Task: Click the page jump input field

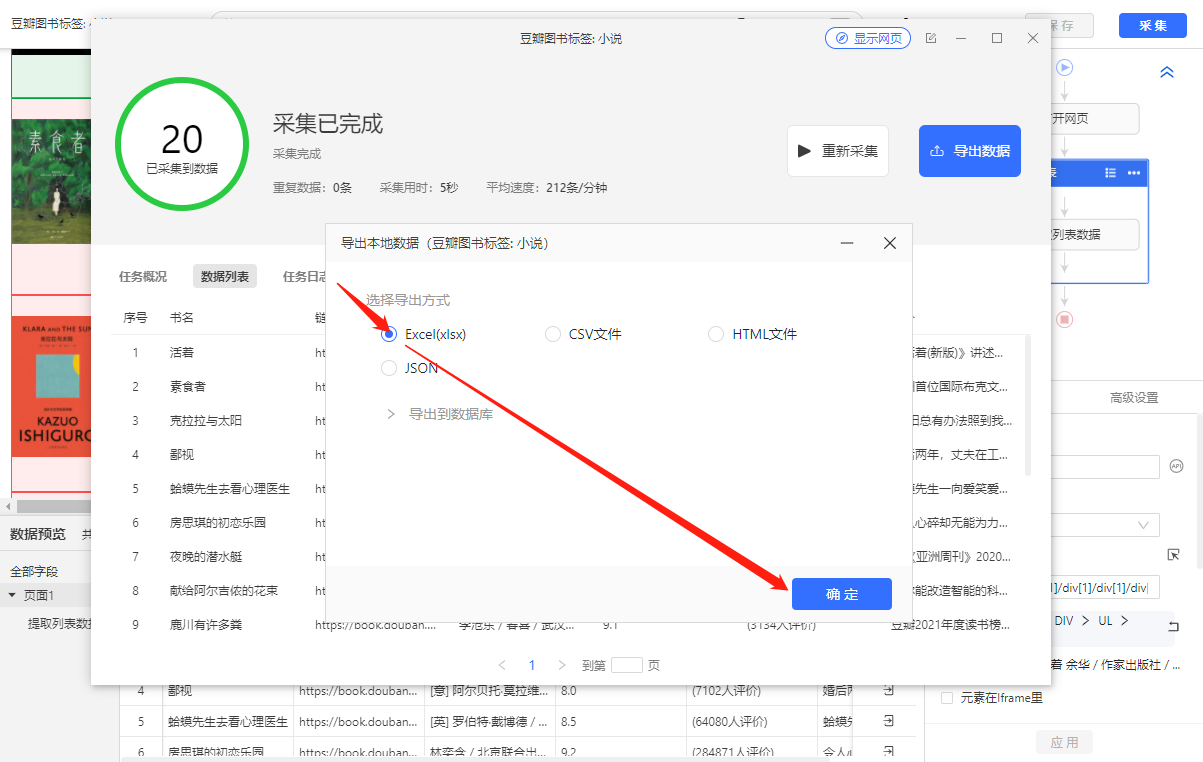Action: [x=626, y=665]
